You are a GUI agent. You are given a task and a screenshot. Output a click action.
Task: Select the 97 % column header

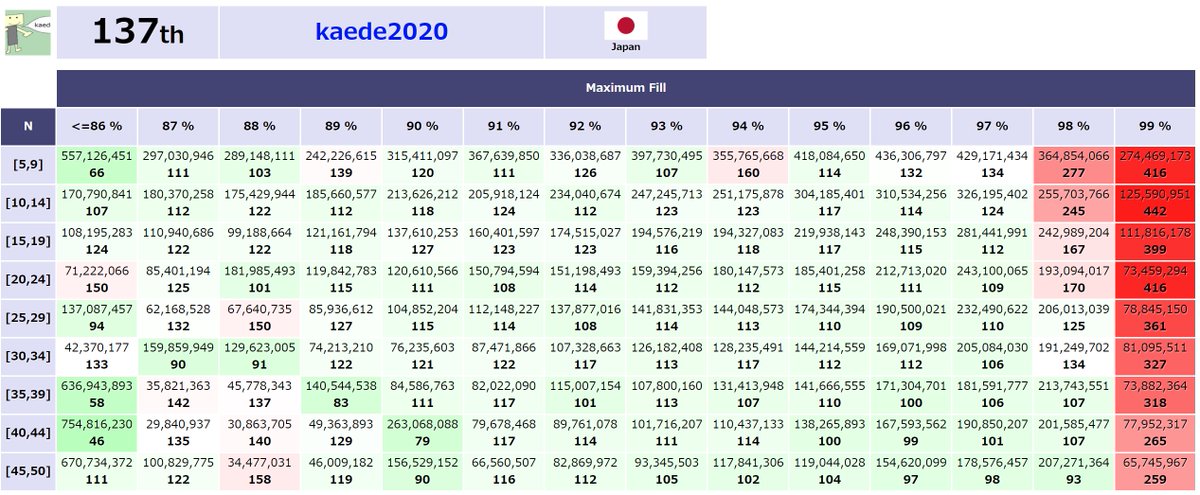992,126
